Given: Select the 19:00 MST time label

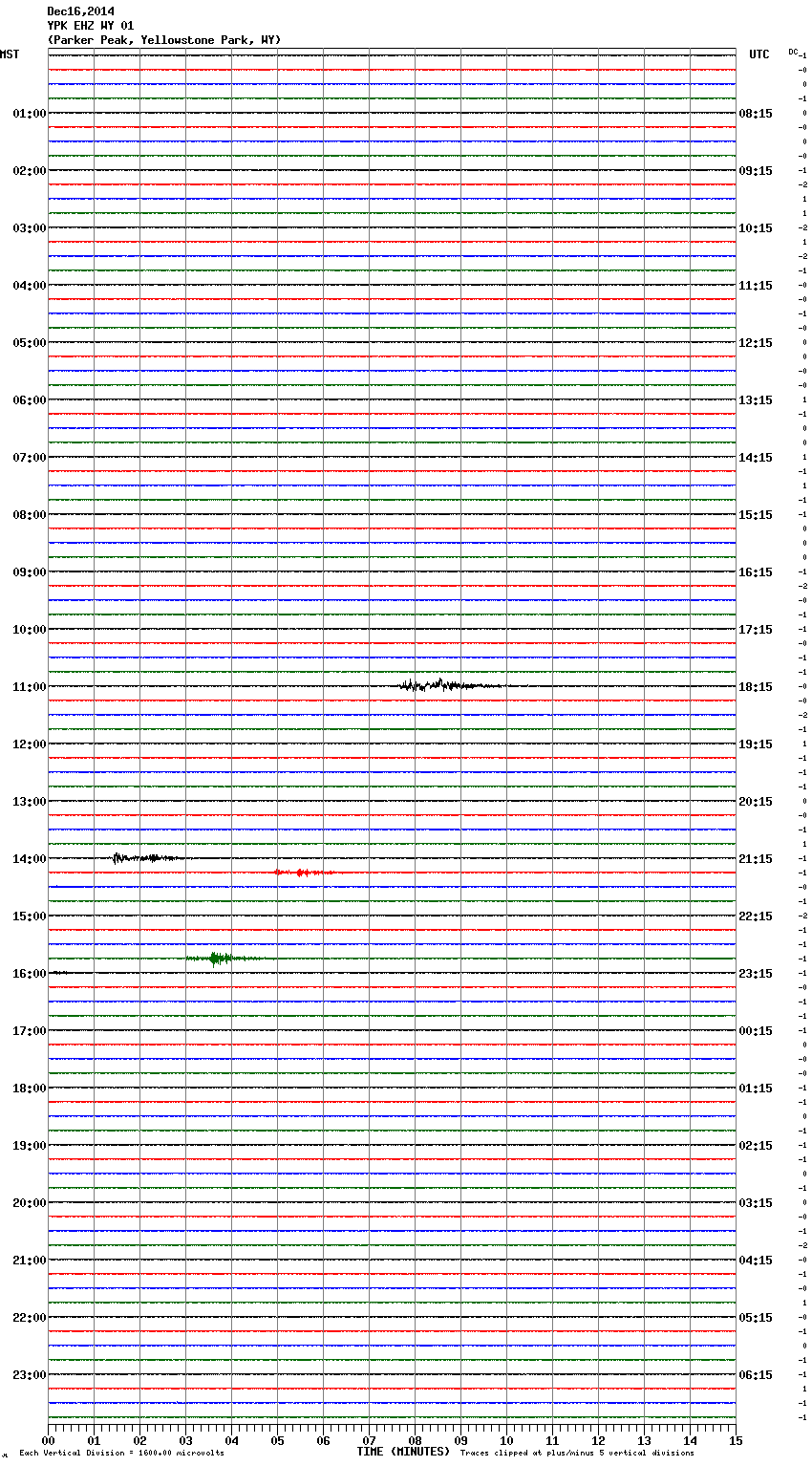Looking at the screenshot, I should 30,1146.
